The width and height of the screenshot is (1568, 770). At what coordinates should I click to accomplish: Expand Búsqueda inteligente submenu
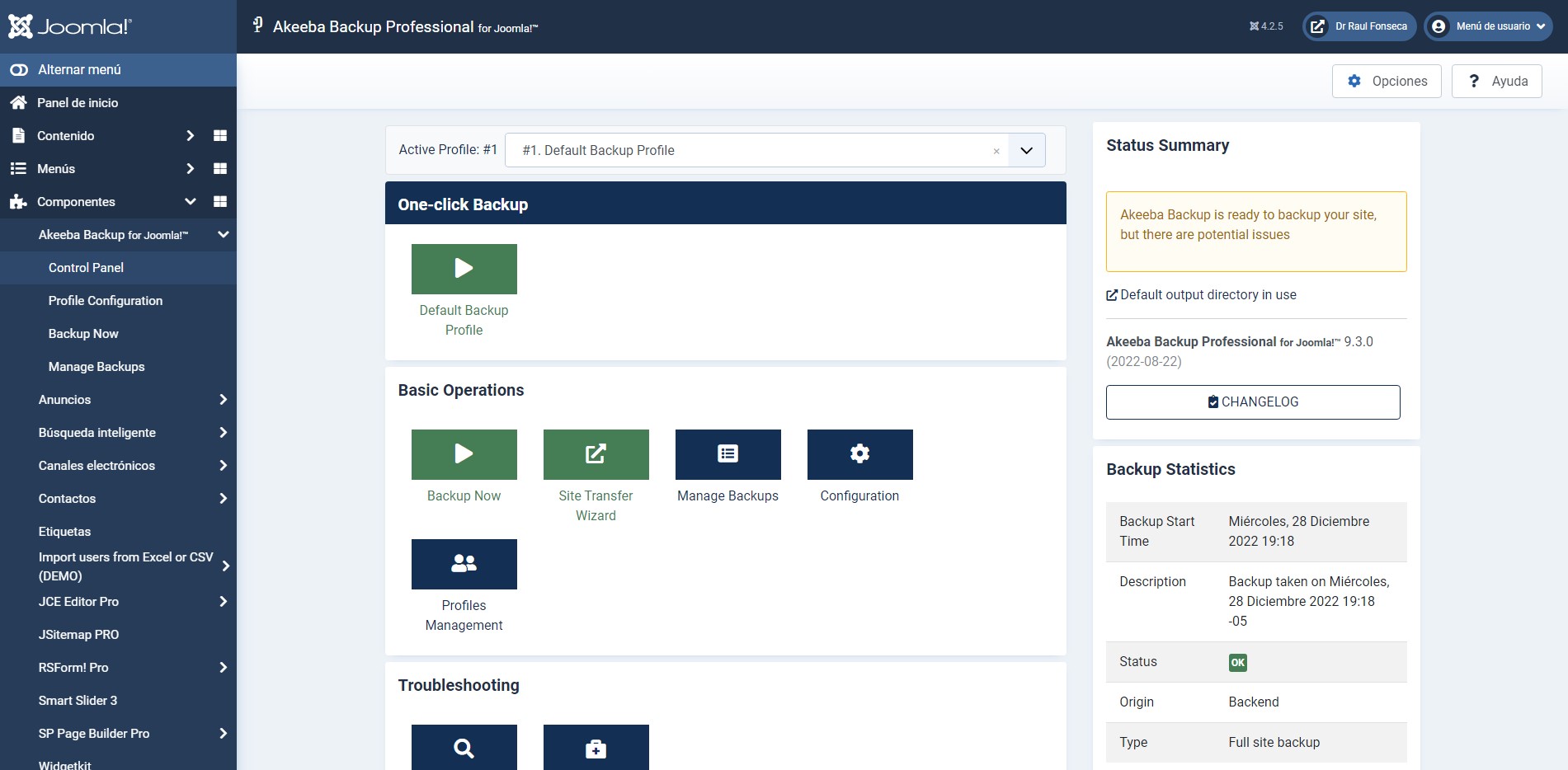pos(223,433)
